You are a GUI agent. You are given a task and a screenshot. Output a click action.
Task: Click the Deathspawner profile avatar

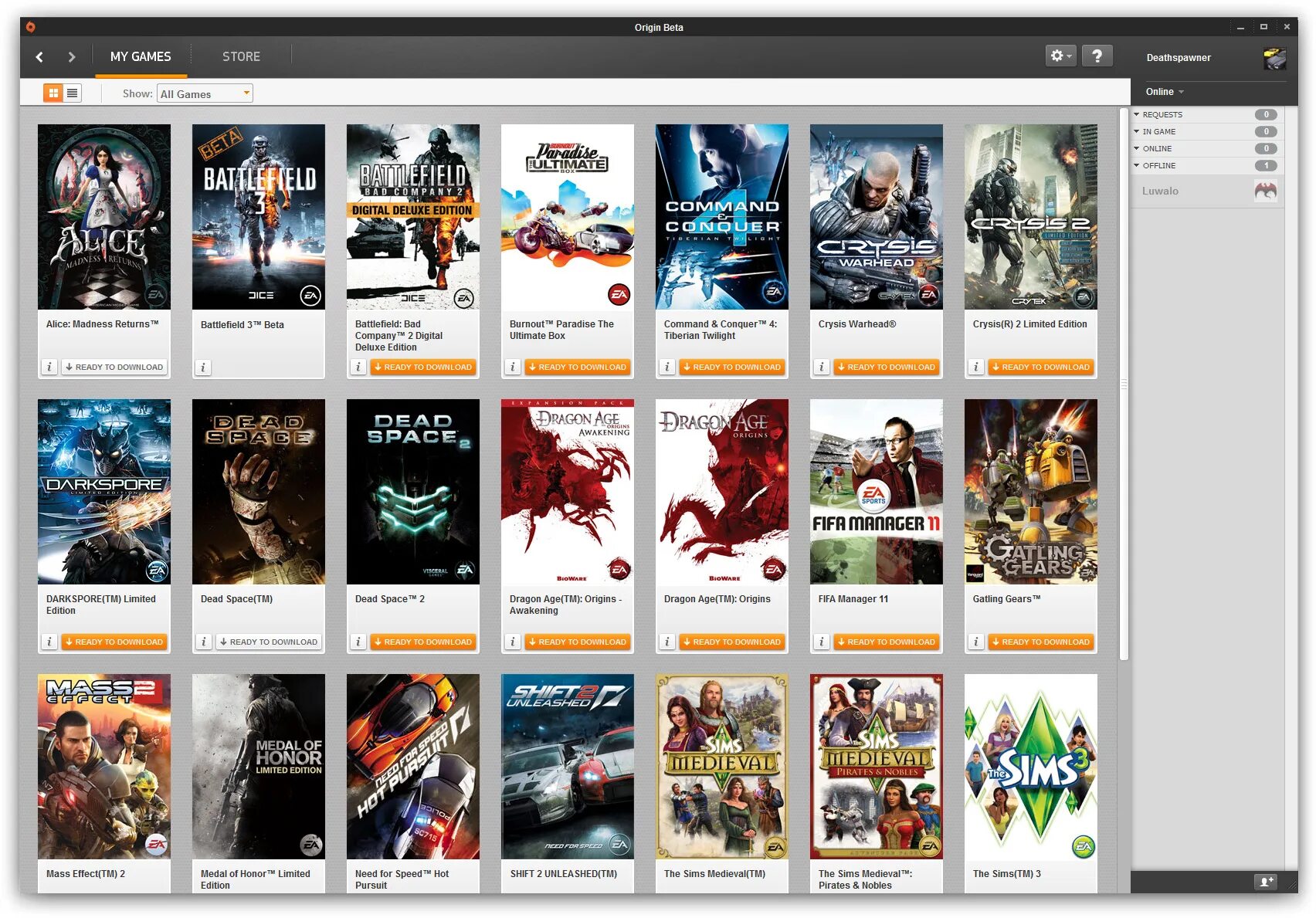pos(1274,58)
